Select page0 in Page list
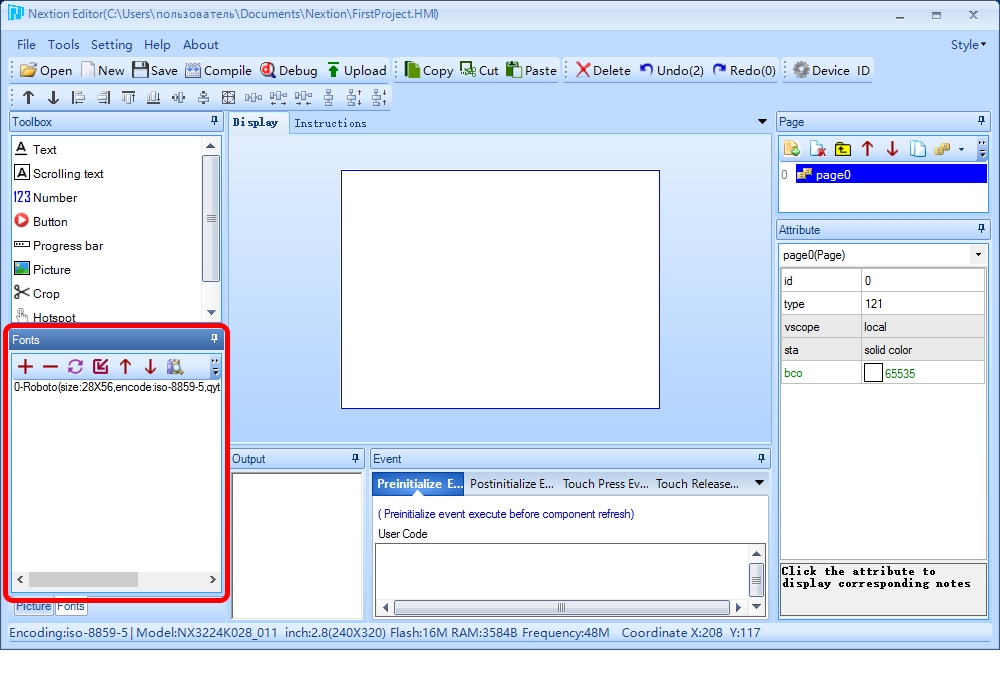The image size is (1000, 685). coord(891,174)
